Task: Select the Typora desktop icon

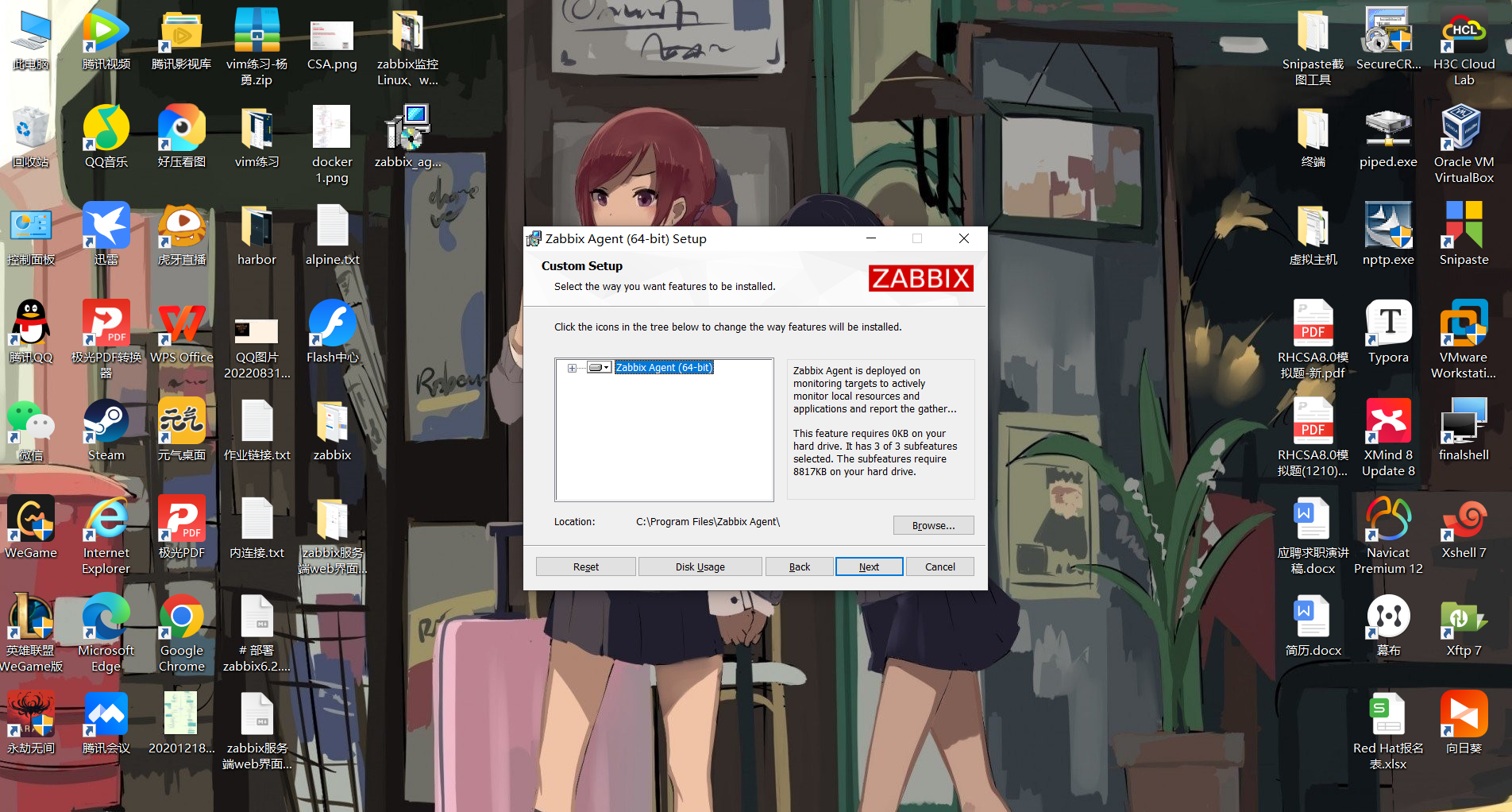Action: tap(1388, 332)
